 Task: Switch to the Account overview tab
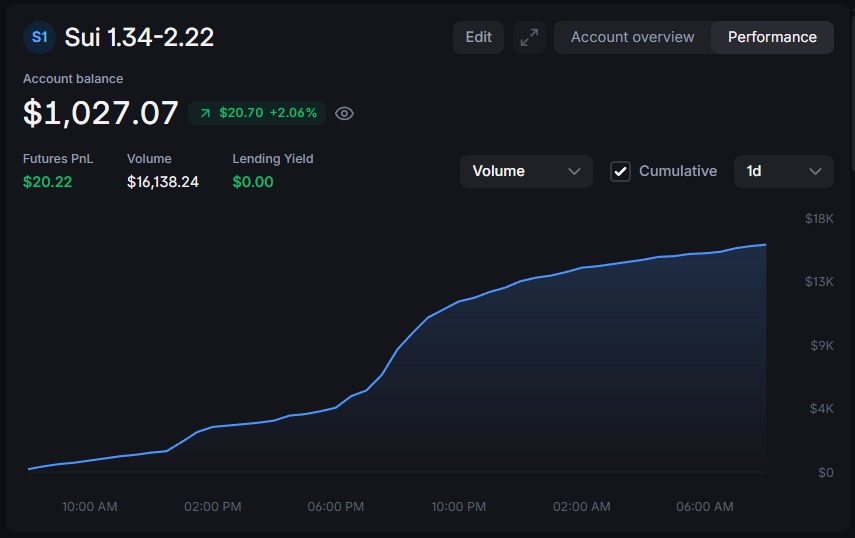633,37
